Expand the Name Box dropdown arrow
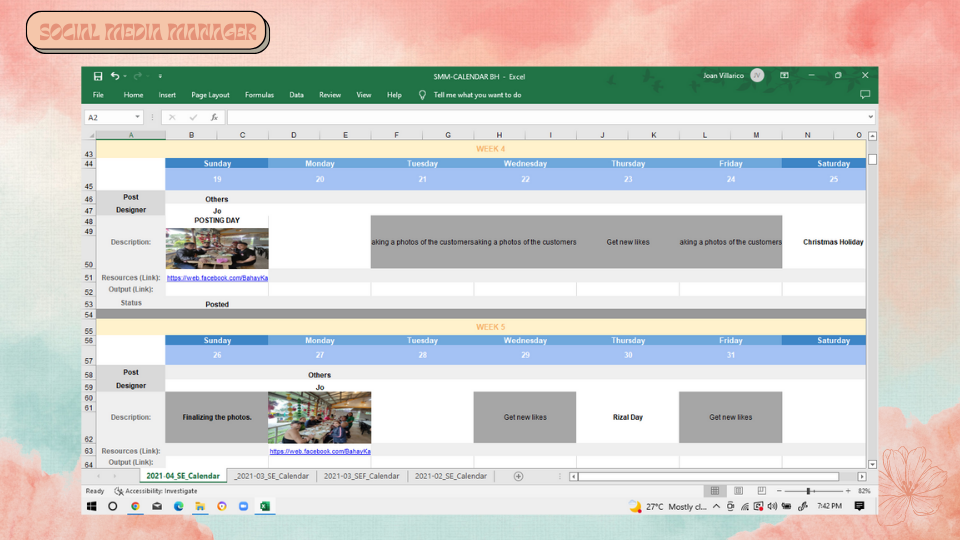Screen dimensions: 960x540 137,117
